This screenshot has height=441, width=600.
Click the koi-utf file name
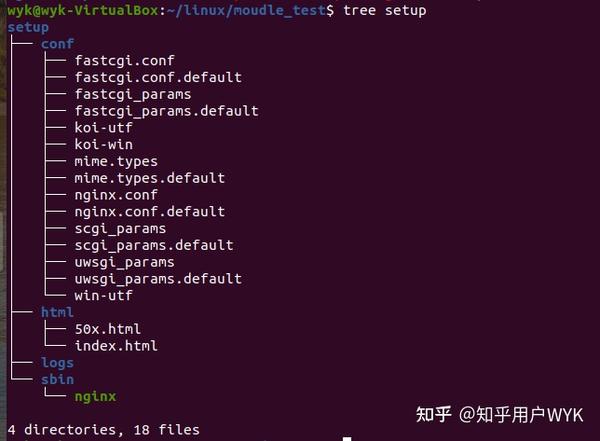(103, 127)
